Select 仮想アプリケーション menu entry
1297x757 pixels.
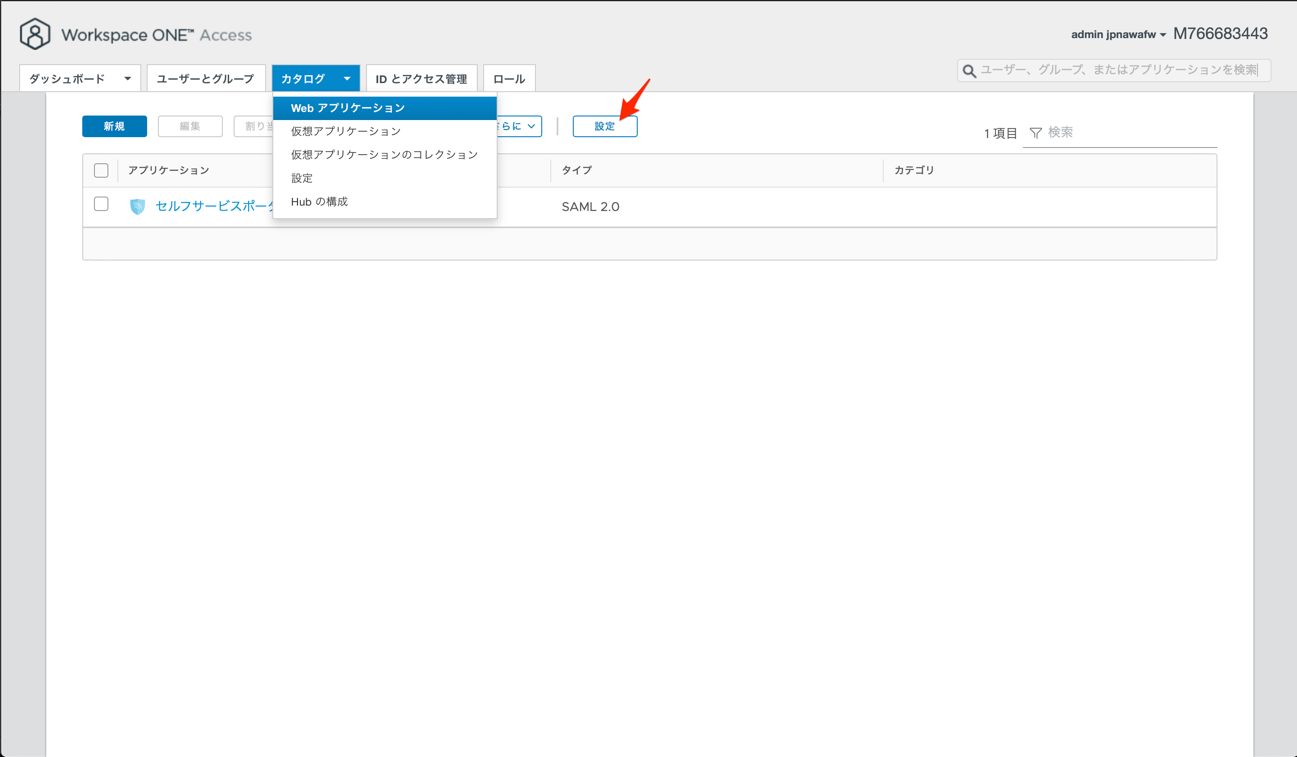[x=385, y=131]
